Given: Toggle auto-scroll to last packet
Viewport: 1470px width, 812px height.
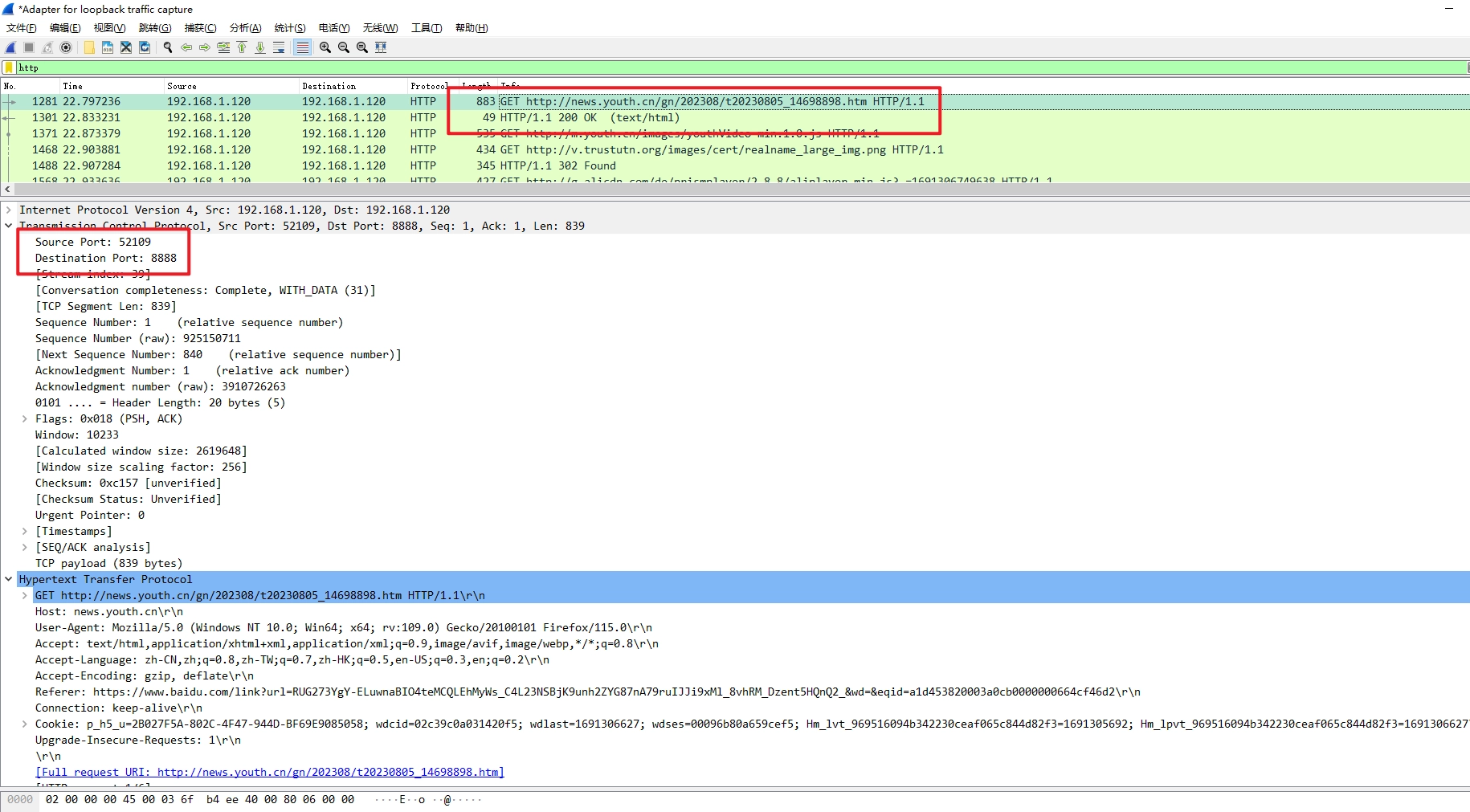Looking at the screenshot, I should pos(279,47).
